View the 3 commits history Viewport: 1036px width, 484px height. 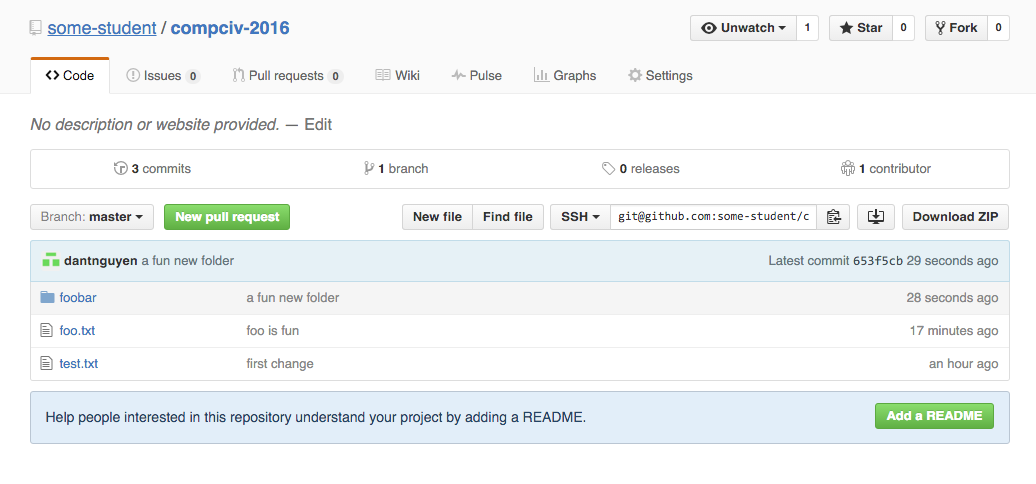point(153,168)
